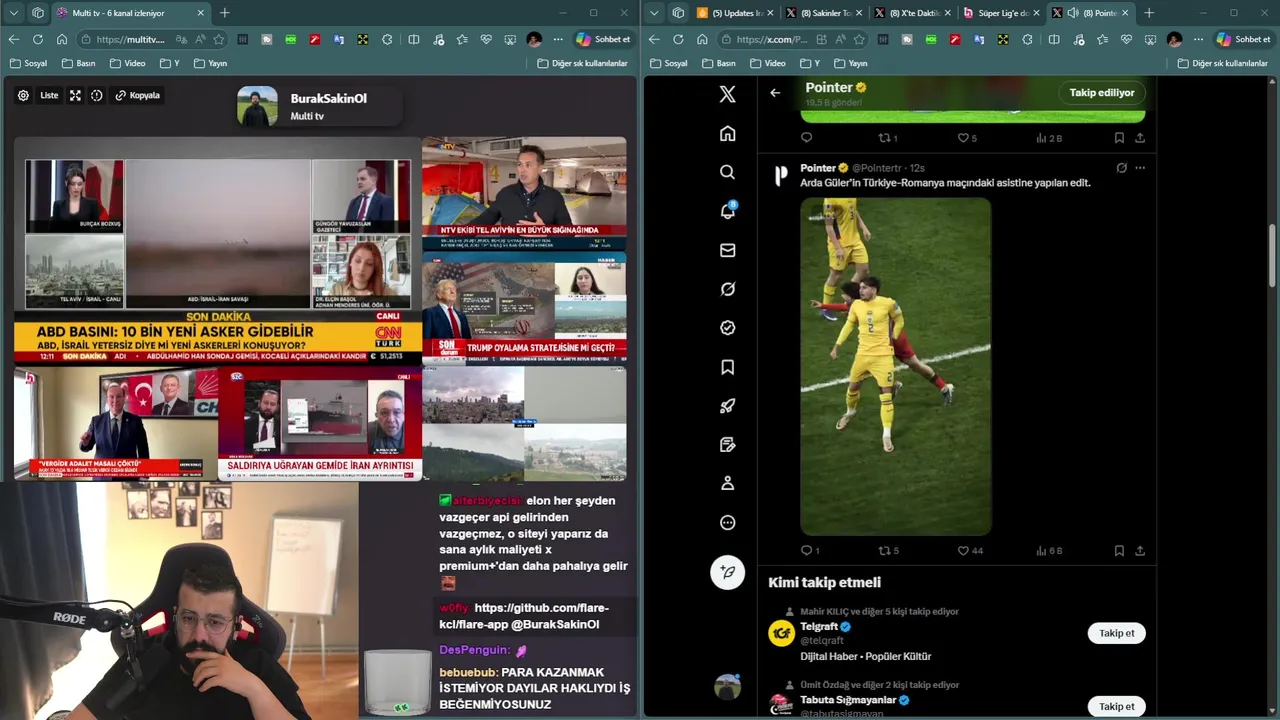This screenshot has width=1280, height=720.
Task: Open Sosyal bookmarks folder in left browser
Action: 29,63
